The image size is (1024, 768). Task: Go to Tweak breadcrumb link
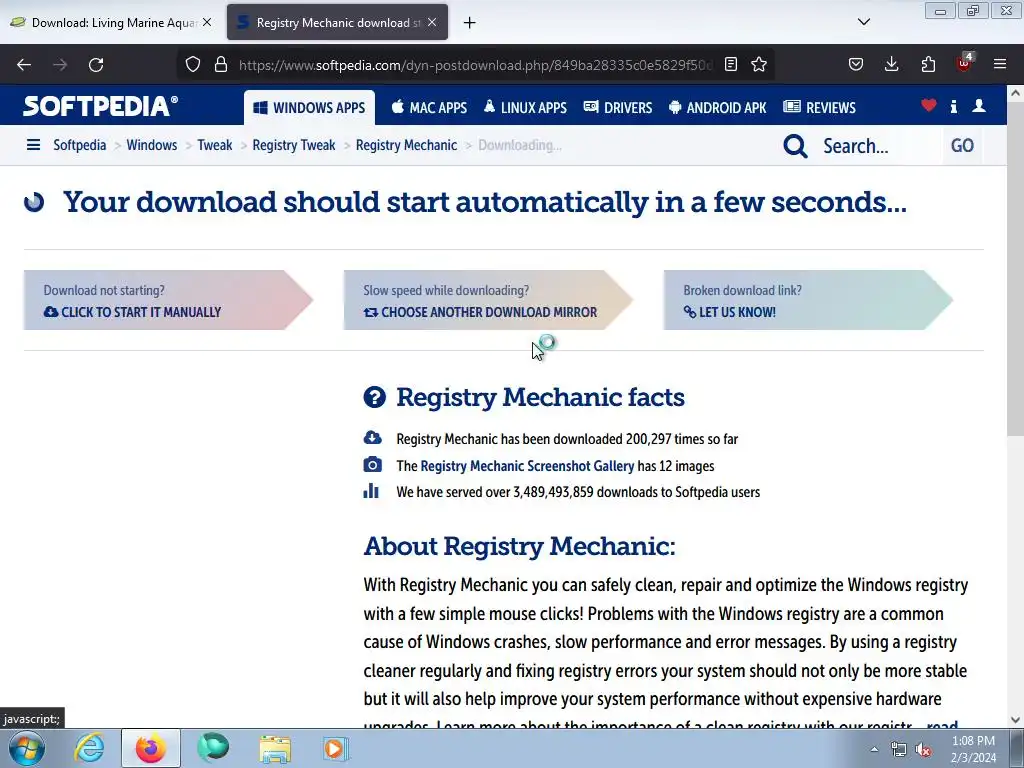[215, 145]
